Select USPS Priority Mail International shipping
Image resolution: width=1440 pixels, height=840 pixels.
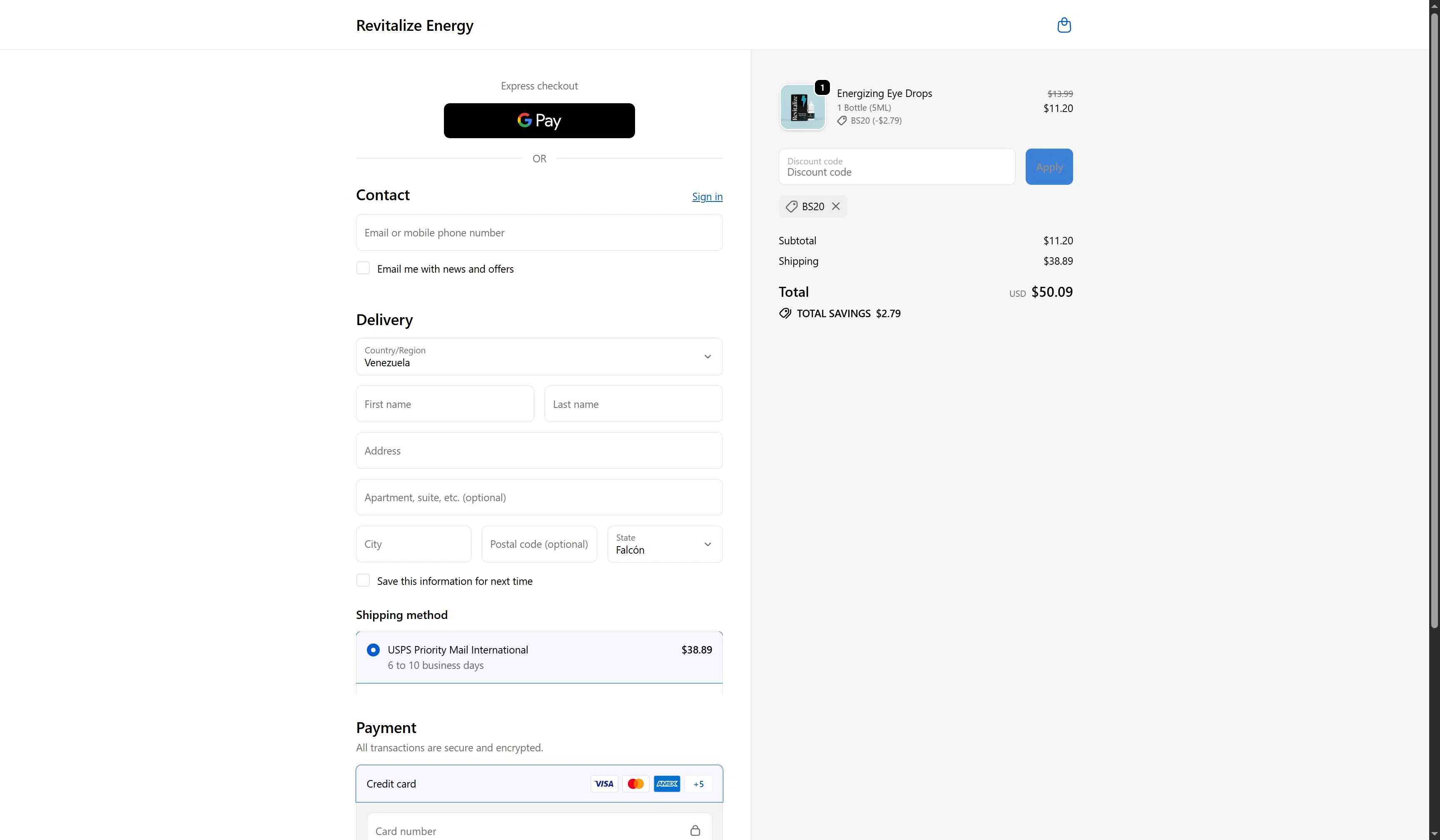tap(373, 650)
